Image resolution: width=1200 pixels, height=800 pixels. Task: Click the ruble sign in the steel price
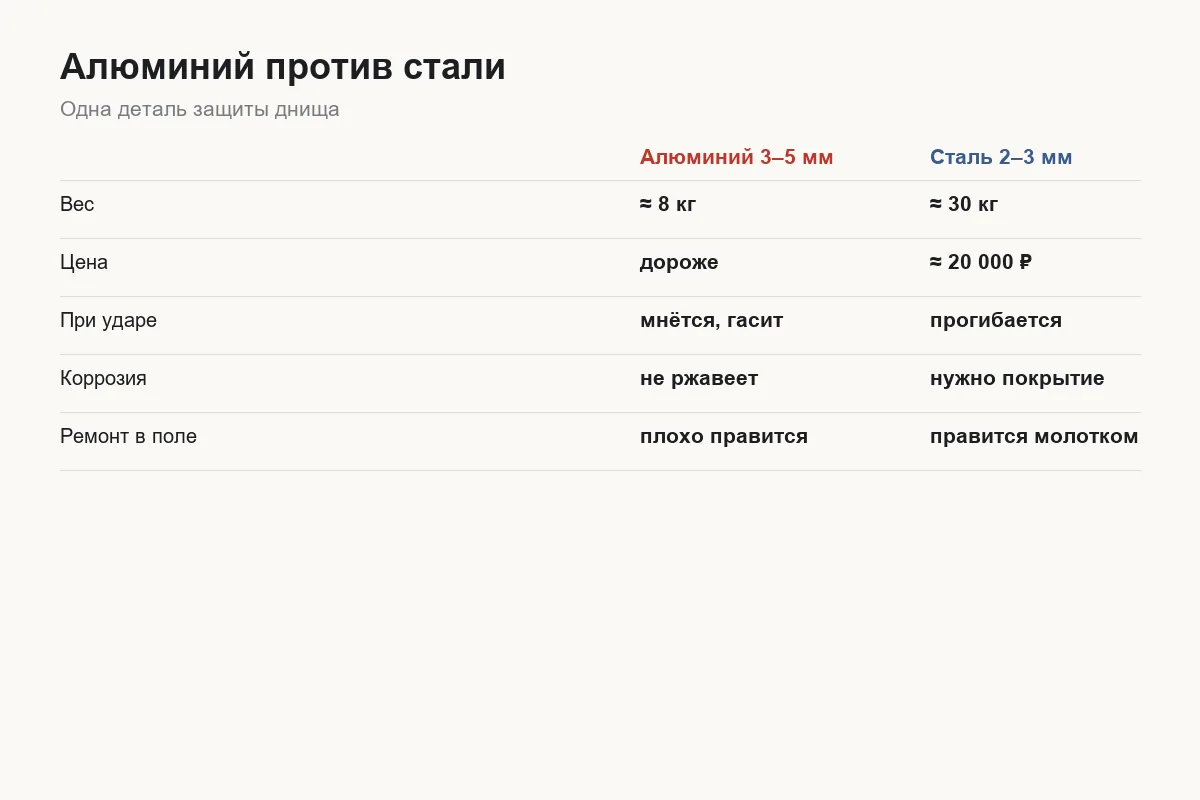pos(1025,262)
